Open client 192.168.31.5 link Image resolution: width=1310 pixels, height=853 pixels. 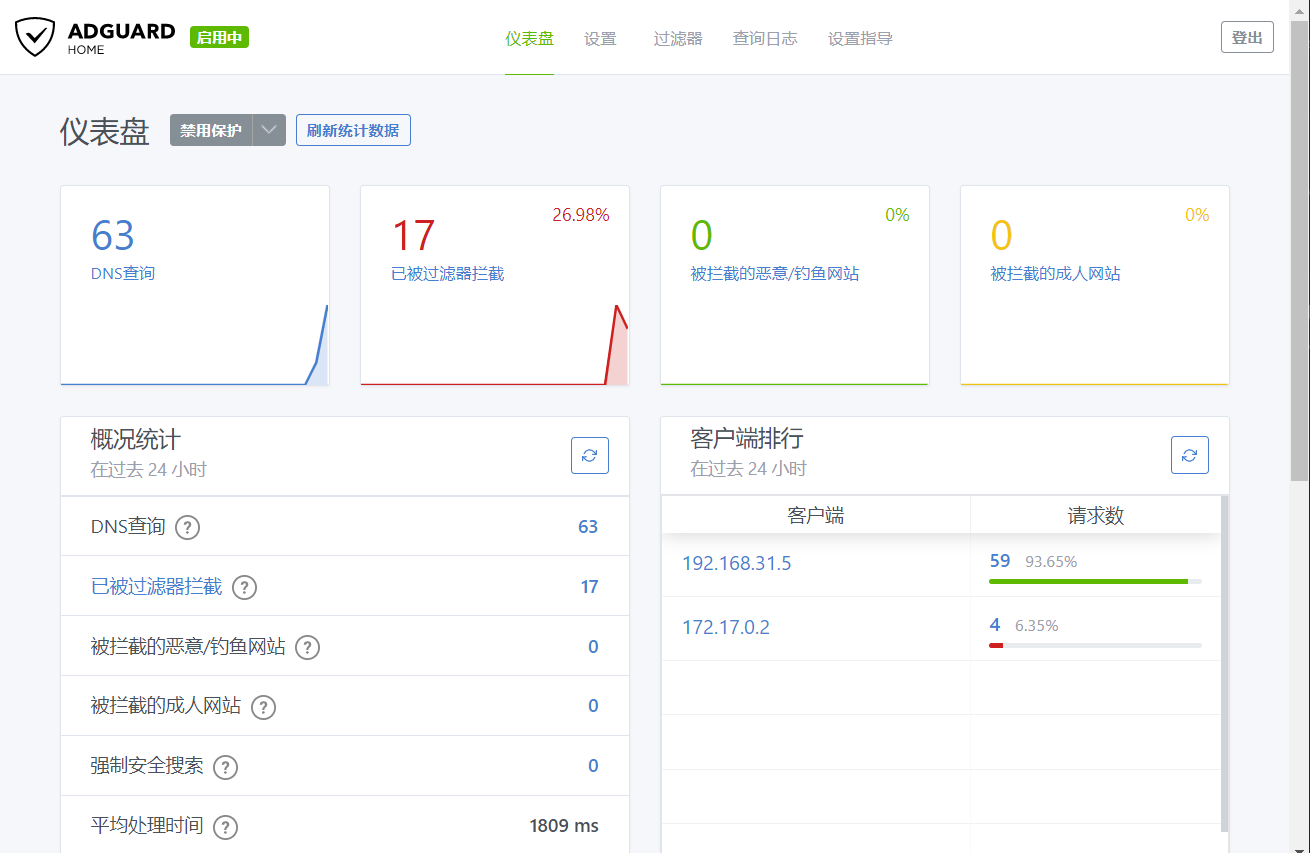point(737,563)
